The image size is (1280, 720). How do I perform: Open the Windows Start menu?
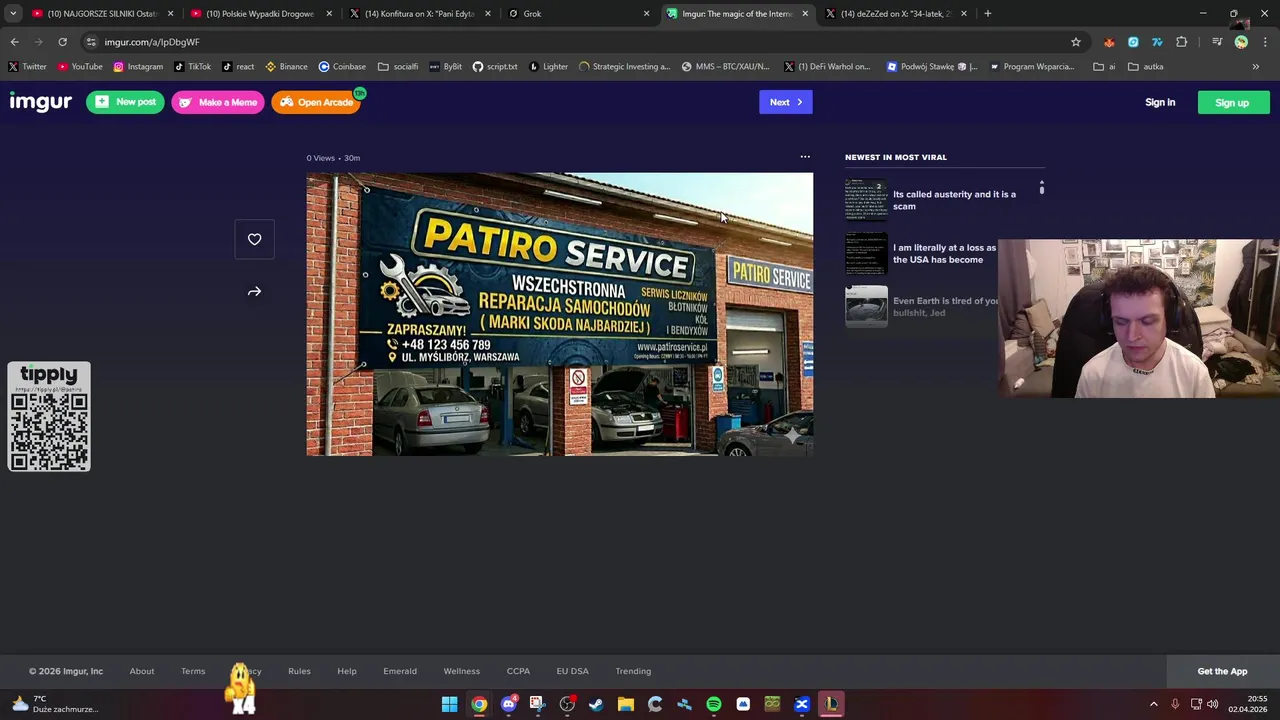point(450,704)
